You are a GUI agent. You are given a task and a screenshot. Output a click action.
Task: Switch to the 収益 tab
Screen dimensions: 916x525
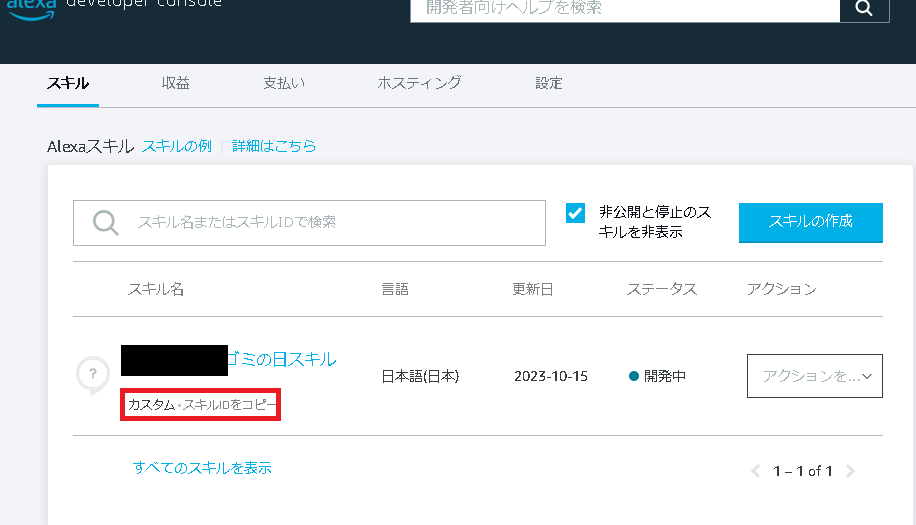175,84
